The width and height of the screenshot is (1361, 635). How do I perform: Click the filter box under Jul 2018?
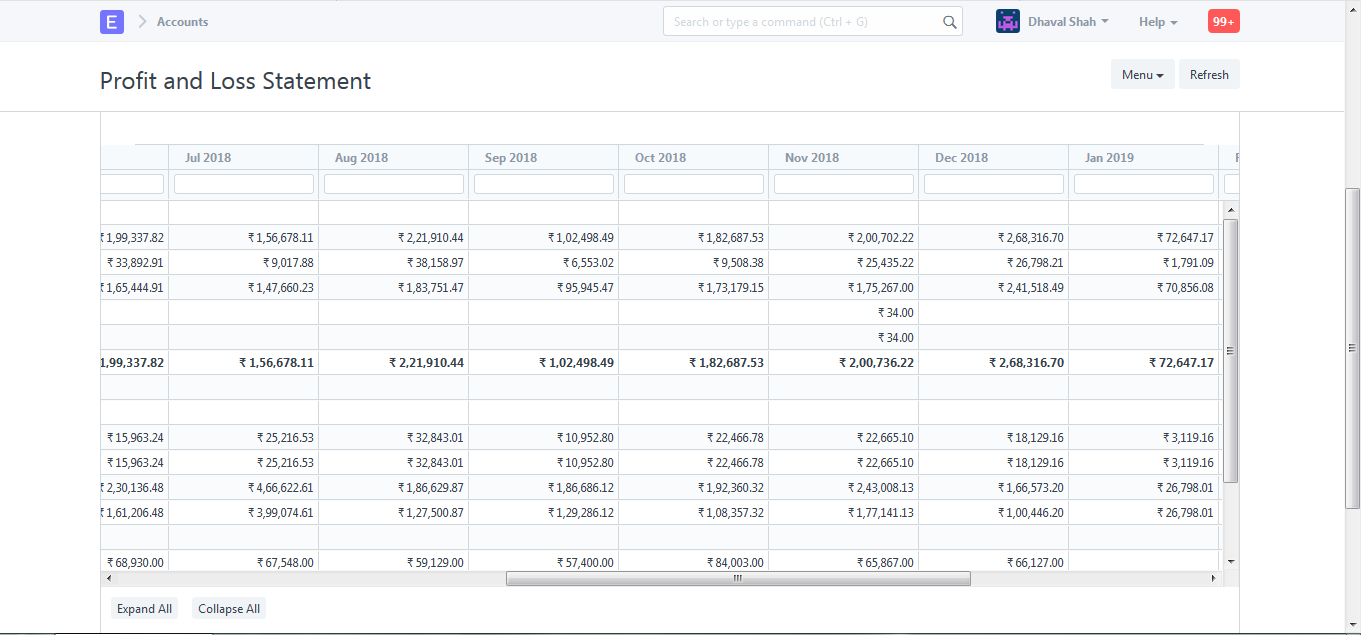coord(244,184)
